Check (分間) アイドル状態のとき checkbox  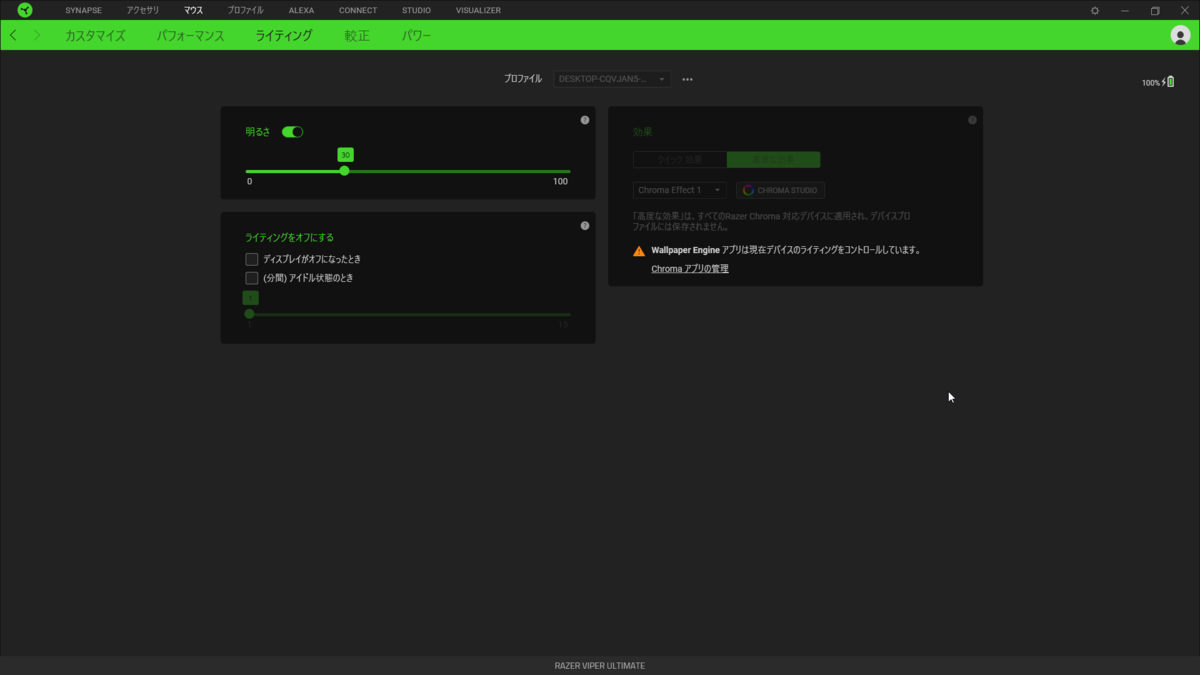(x=252, y=278)
